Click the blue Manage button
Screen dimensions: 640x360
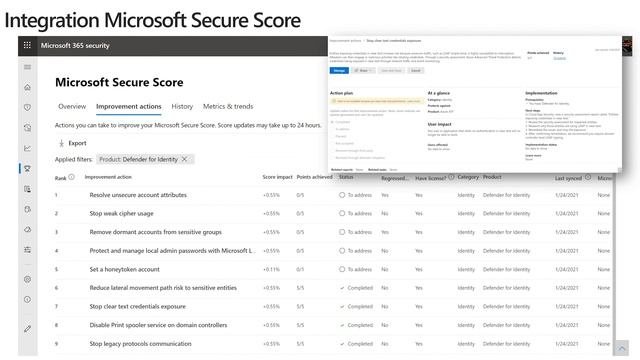coord(339,71)
